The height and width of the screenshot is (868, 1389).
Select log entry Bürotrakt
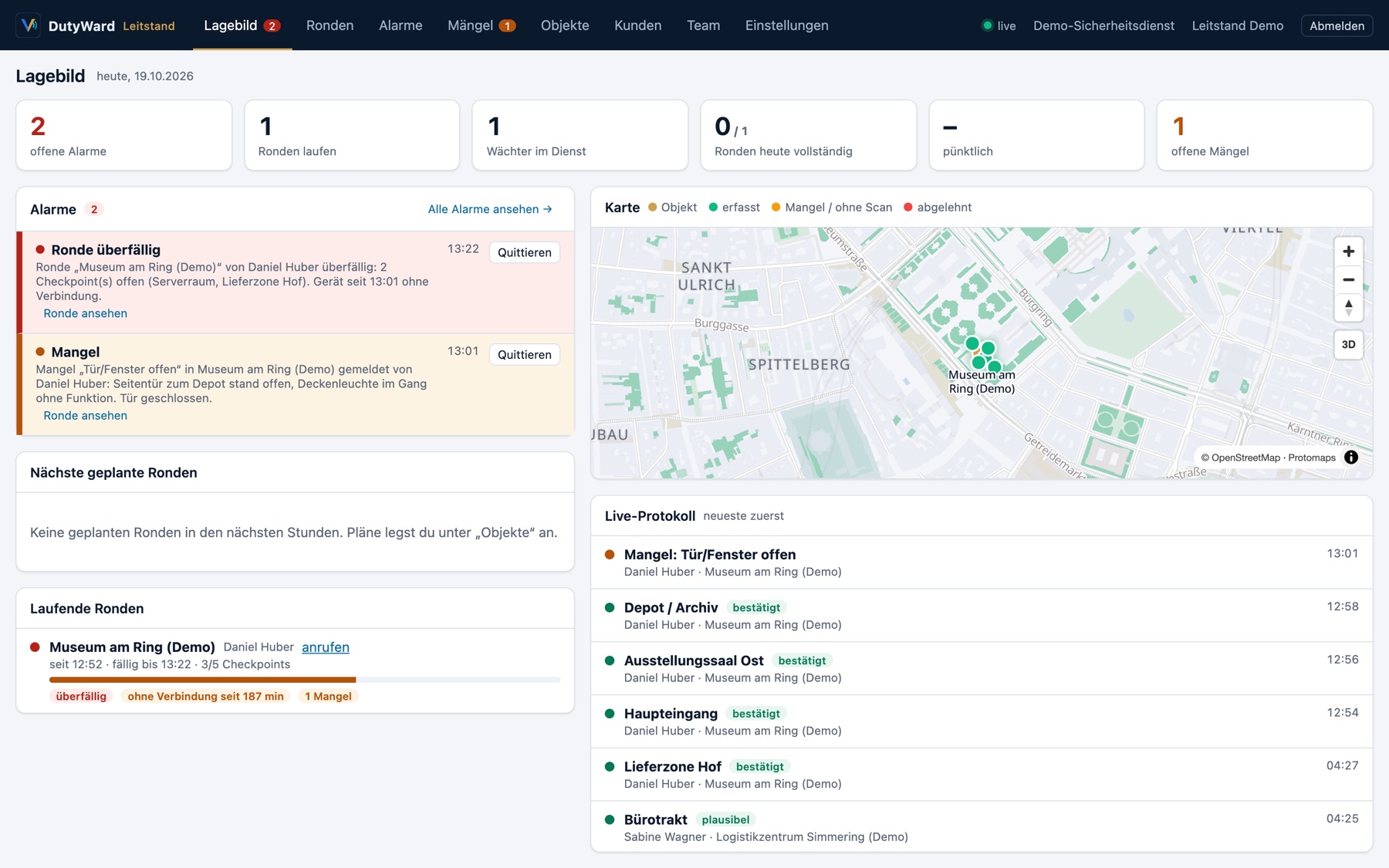(982, 827)
